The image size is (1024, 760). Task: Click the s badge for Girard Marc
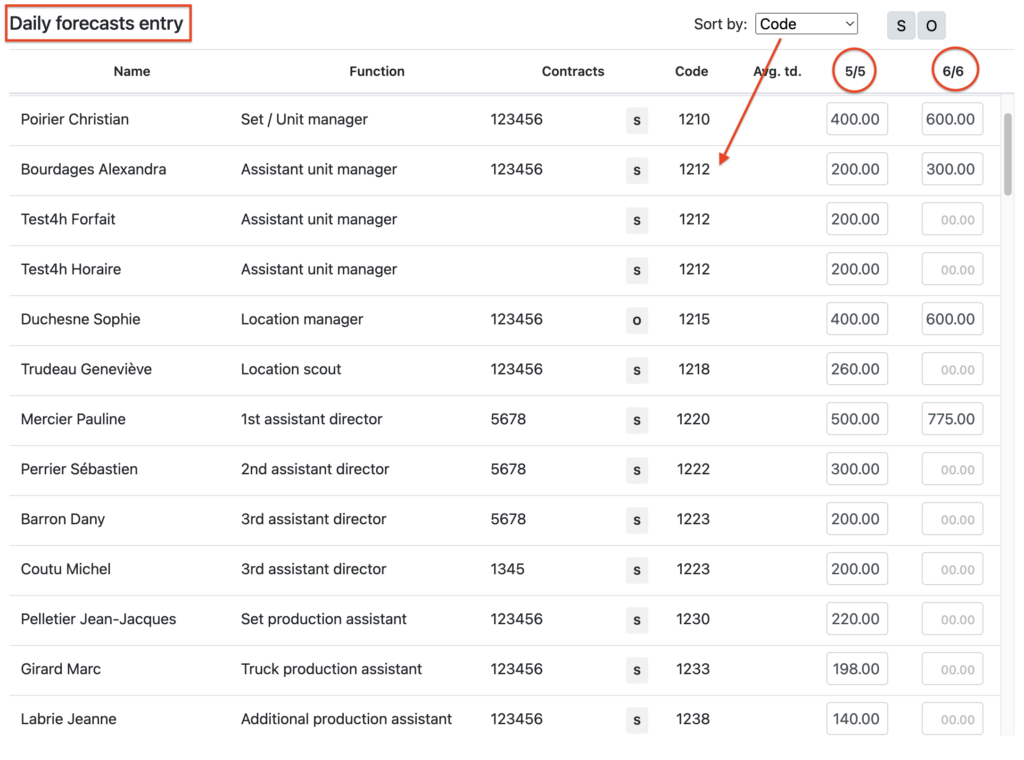[637, 670]
